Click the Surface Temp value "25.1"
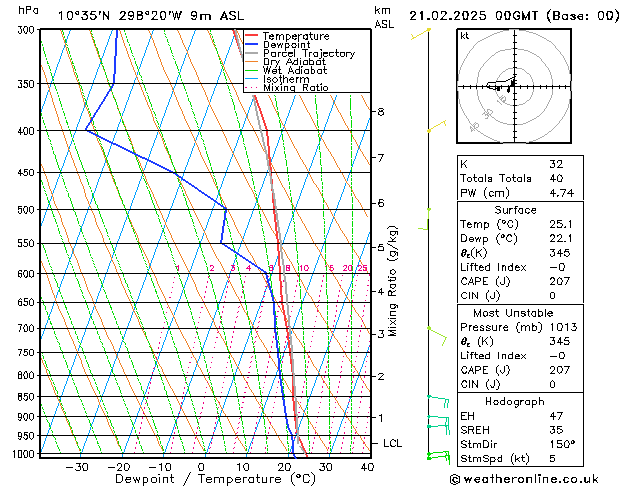Screen dimensions: 629x486 [x=560, y=224]
